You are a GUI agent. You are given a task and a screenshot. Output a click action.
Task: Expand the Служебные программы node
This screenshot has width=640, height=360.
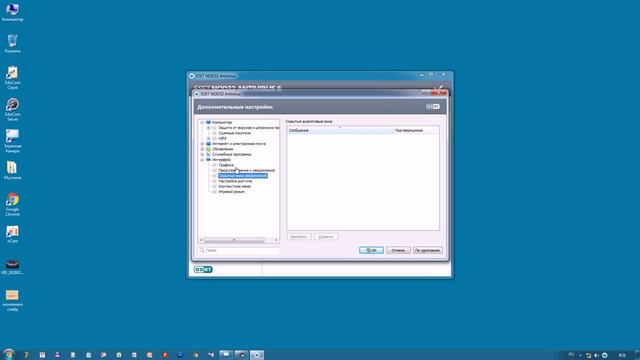tap(202, 154)
